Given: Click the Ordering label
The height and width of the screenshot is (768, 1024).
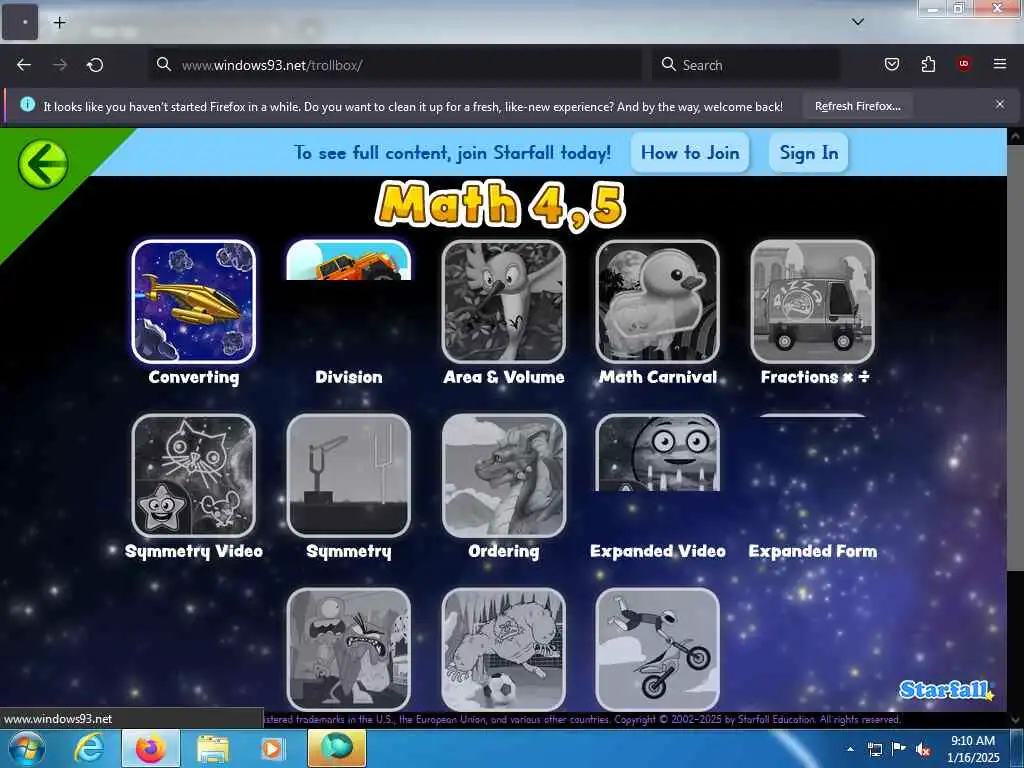Looking at the screenshot, I should (x=504, y=552).
